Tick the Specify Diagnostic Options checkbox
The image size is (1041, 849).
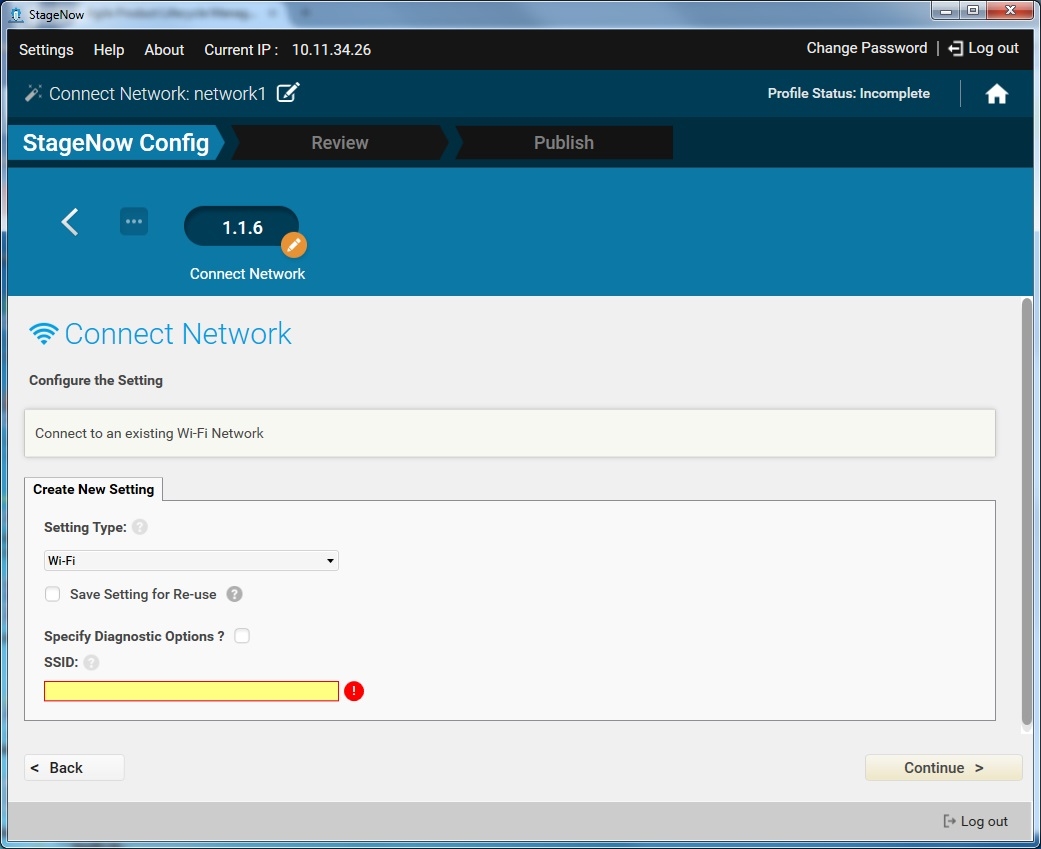242,636
